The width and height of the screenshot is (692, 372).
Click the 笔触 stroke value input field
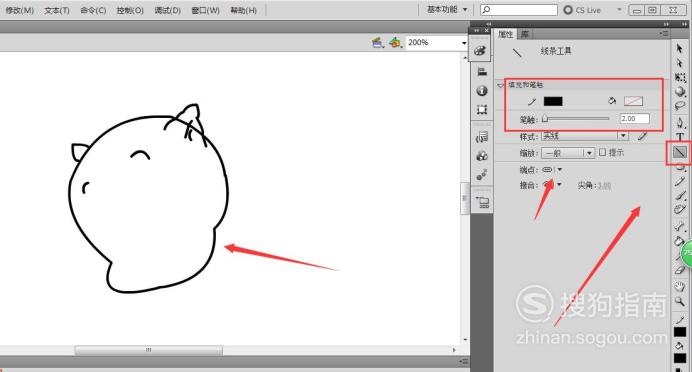tap(635, 119)
